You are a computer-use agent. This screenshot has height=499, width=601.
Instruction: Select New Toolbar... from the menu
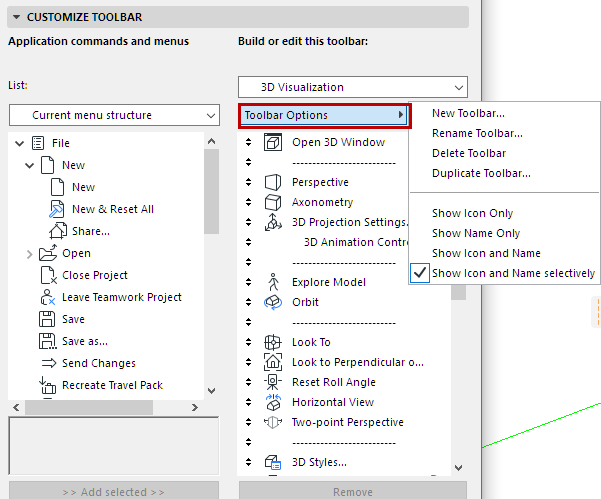[x=468, y=113]
